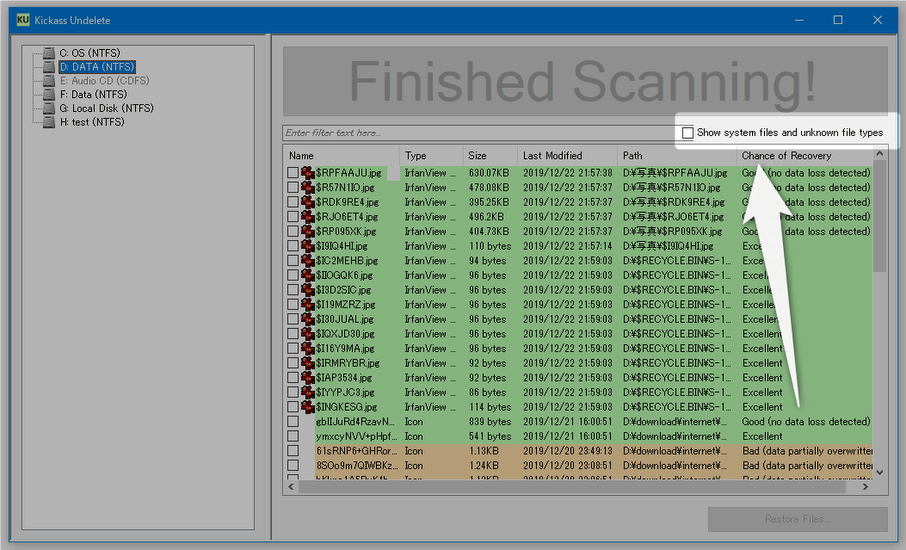Click the file icon of $RDK9RE4.jpg
906x550 pixels.
pos(308,202)
